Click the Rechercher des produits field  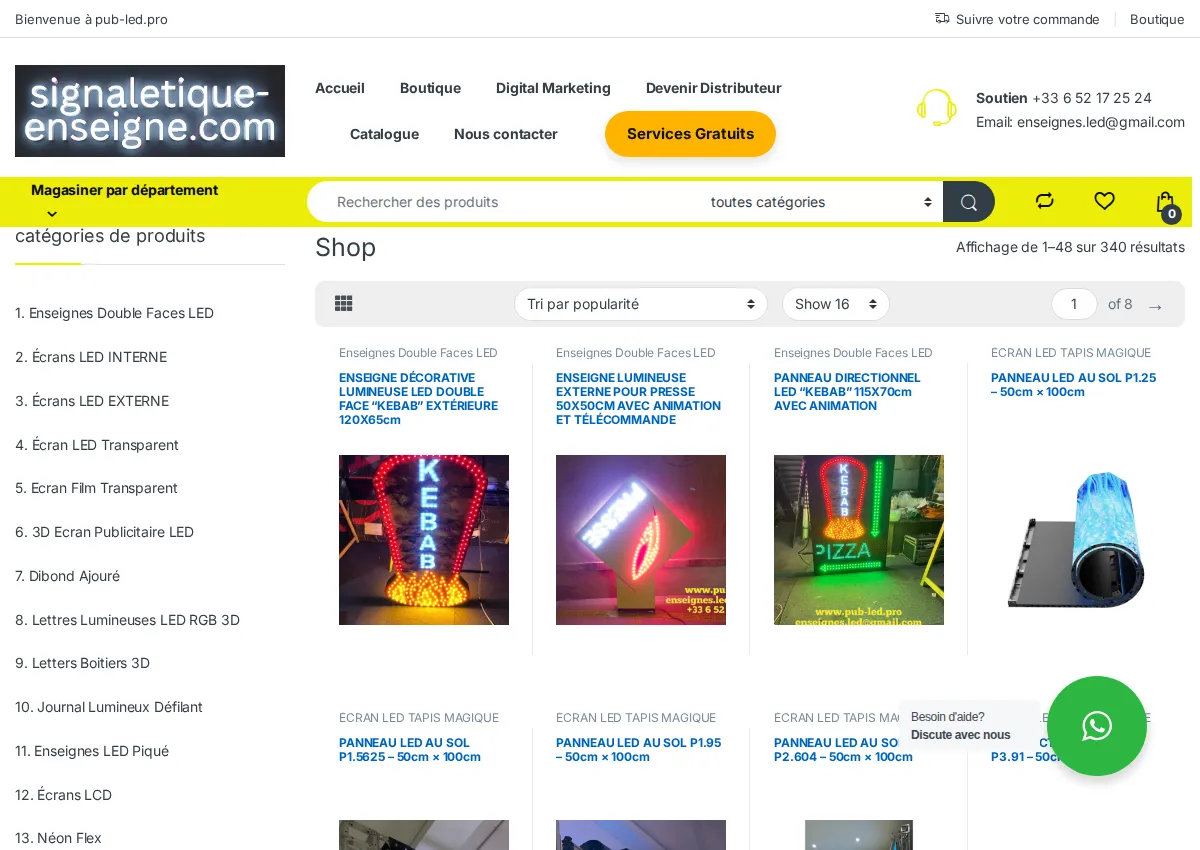[x=505, y=202]
